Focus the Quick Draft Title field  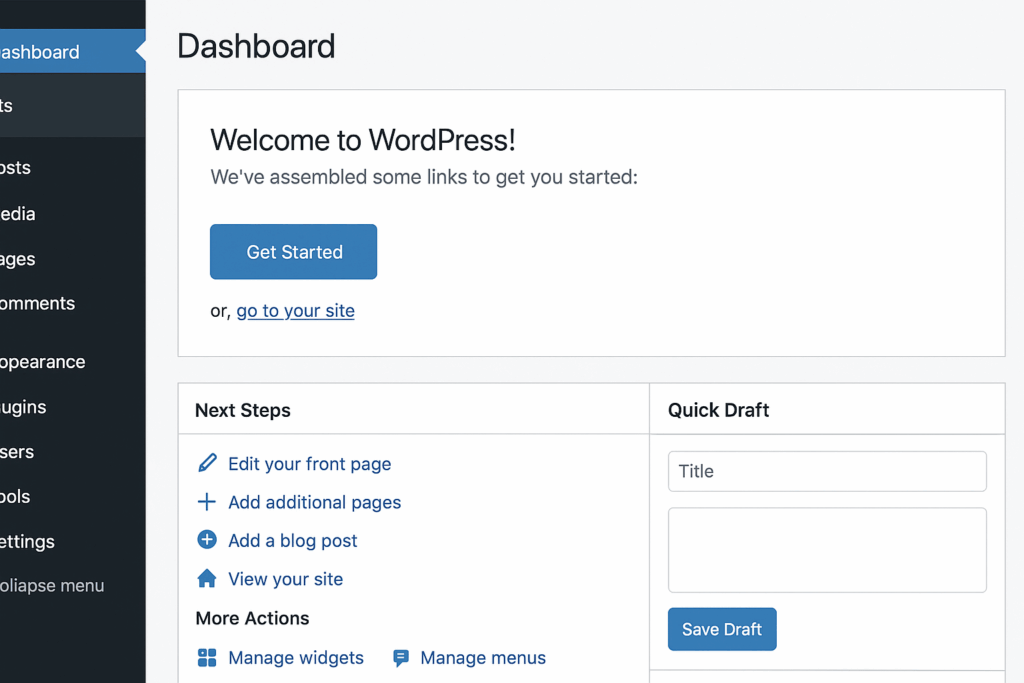(x=827, y=471)
